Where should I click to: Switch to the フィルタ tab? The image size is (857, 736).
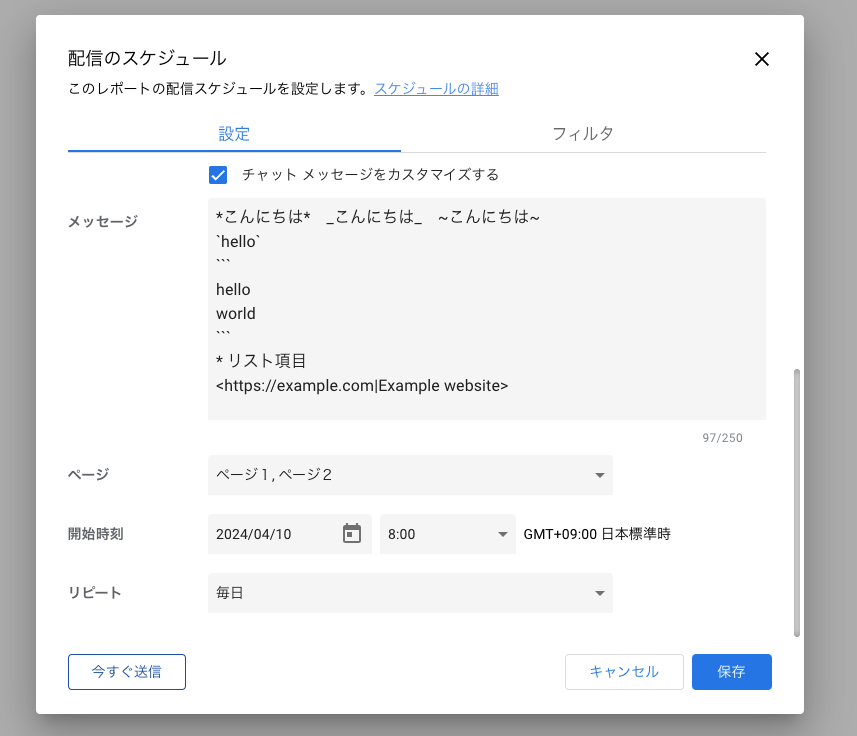tap(582, 133)
